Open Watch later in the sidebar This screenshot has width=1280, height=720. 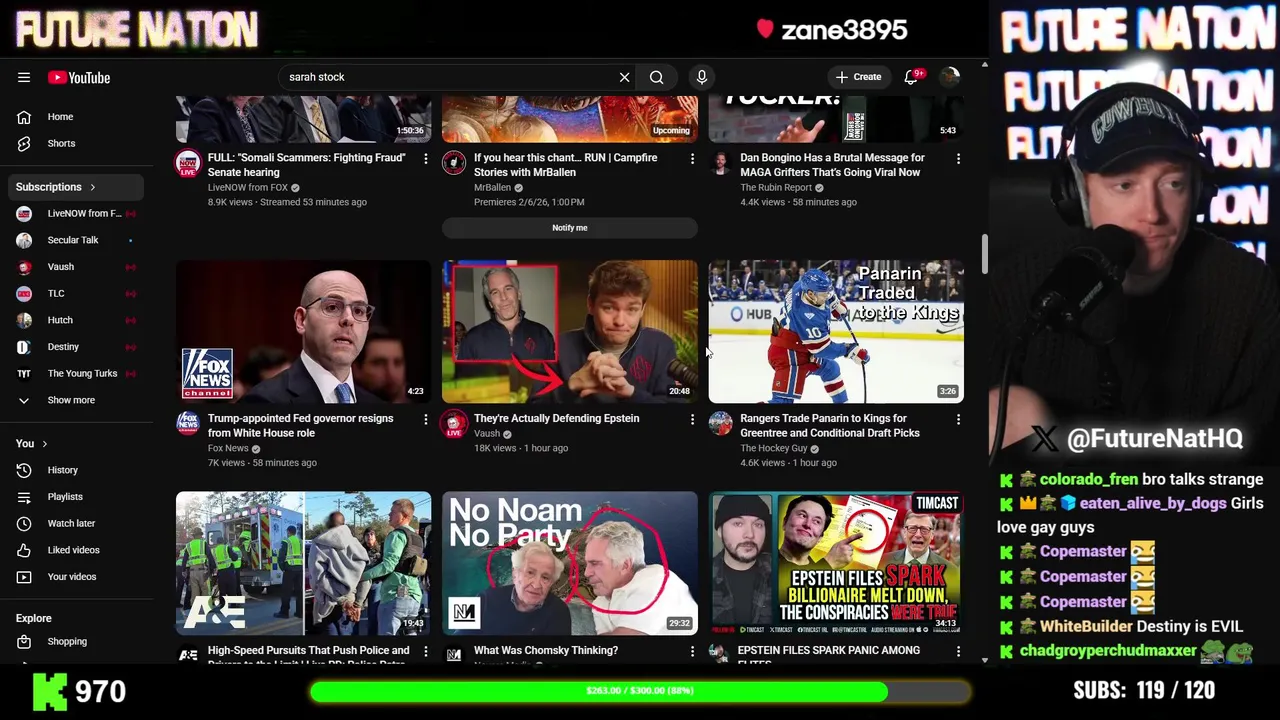(76, 523)
